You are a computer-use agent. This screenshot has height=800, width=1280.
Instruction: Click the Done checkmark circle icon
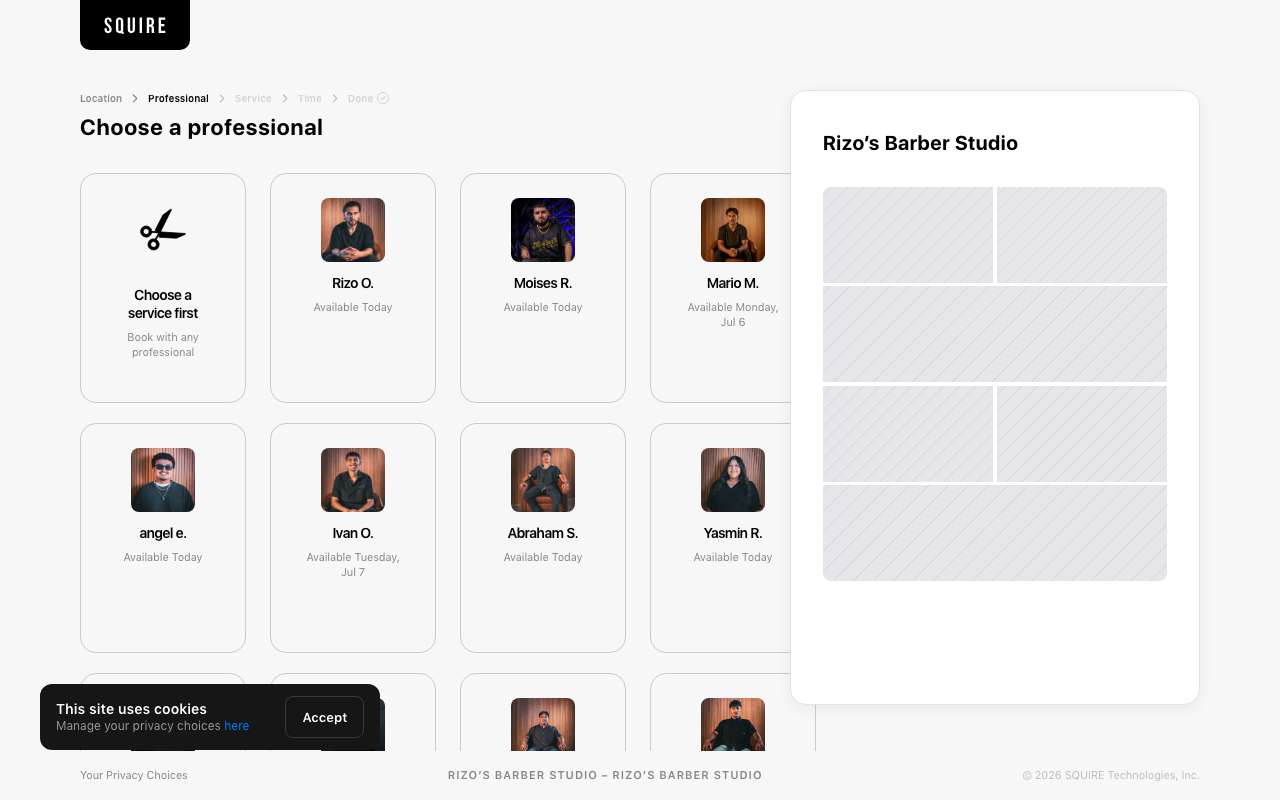tap(383, 98)
